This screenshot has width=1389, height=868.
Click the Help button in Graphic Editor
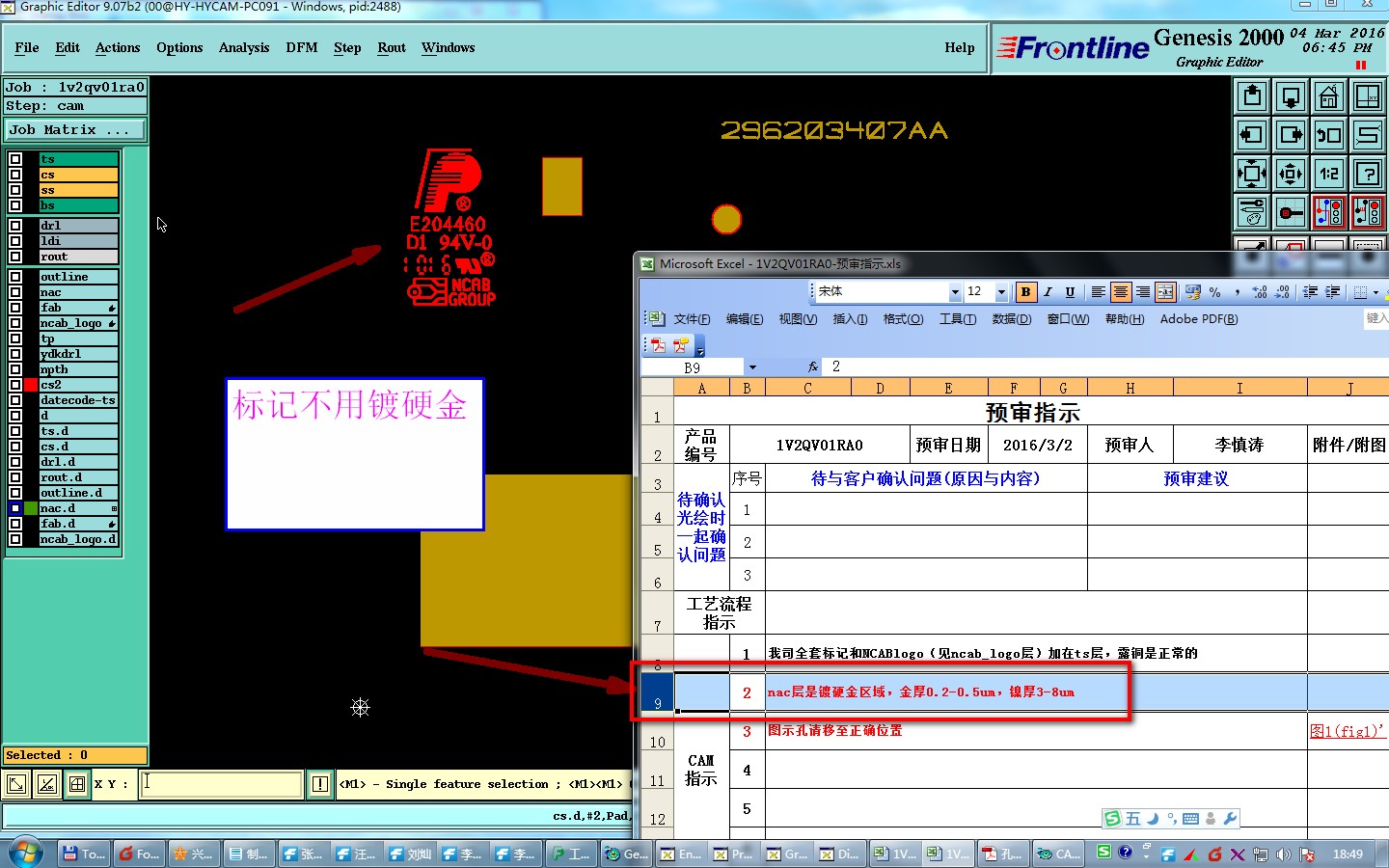pos(960,47)
